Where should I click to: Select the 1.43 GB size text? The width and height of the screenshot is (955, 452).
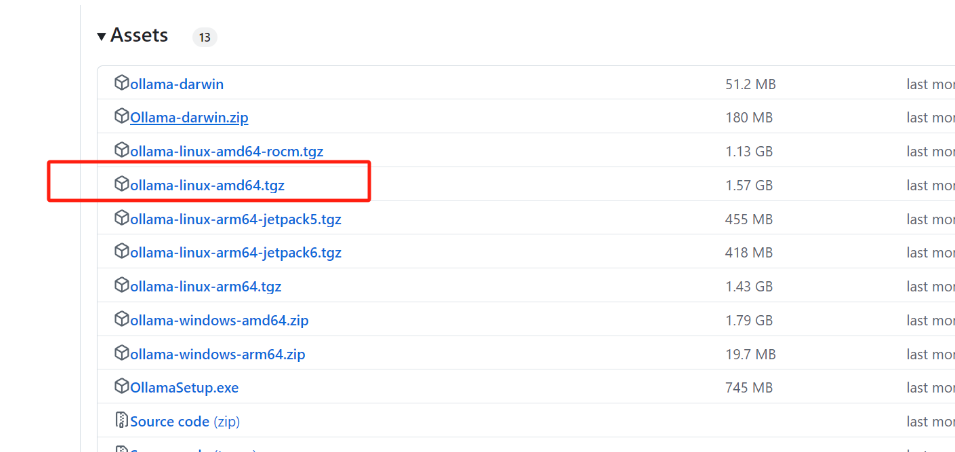click(749, 286)
